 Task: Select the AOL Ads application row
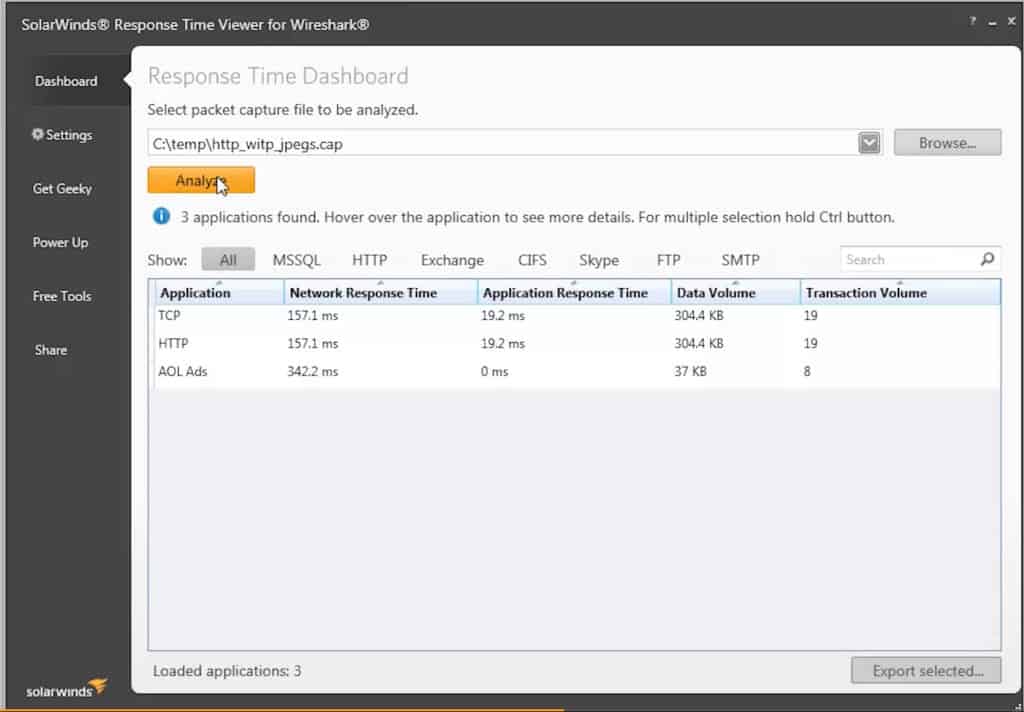(x=577, y=372)
